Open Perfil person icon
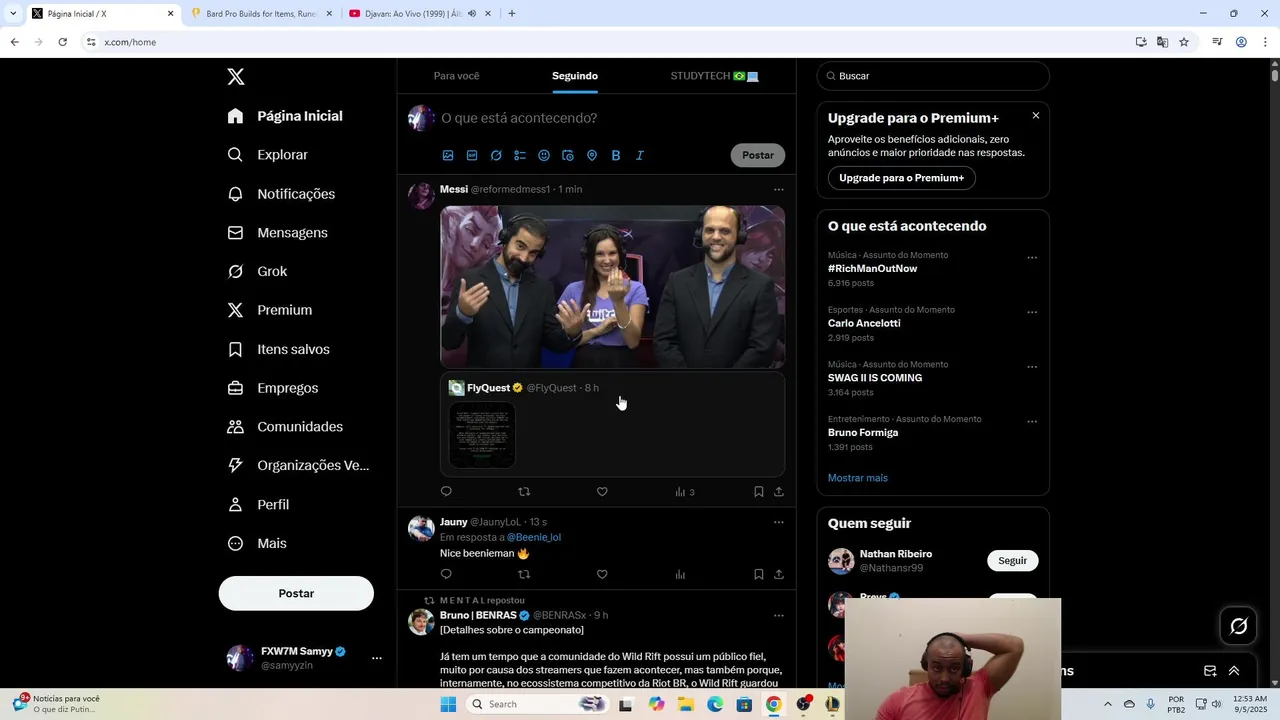Image resolution: width=1280 pixels, height=720 pixels. point(235,505)
